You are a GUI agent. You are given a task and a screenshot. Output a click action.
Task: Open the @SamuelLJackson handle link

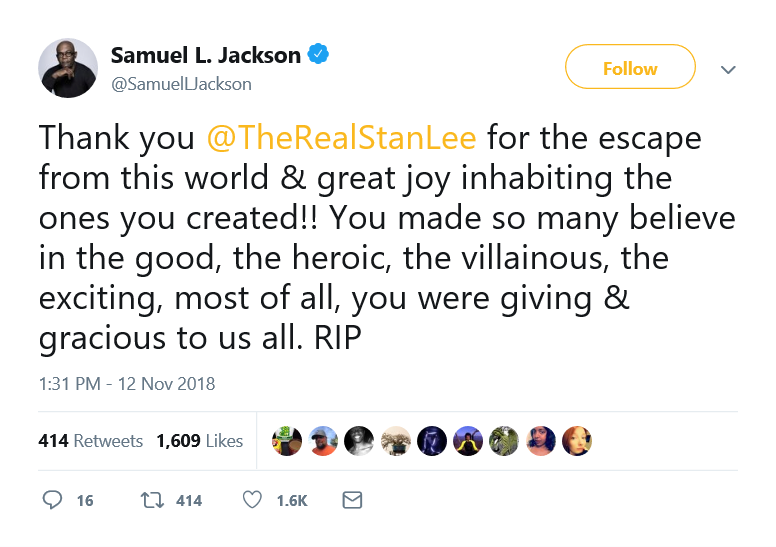[181, 84]
